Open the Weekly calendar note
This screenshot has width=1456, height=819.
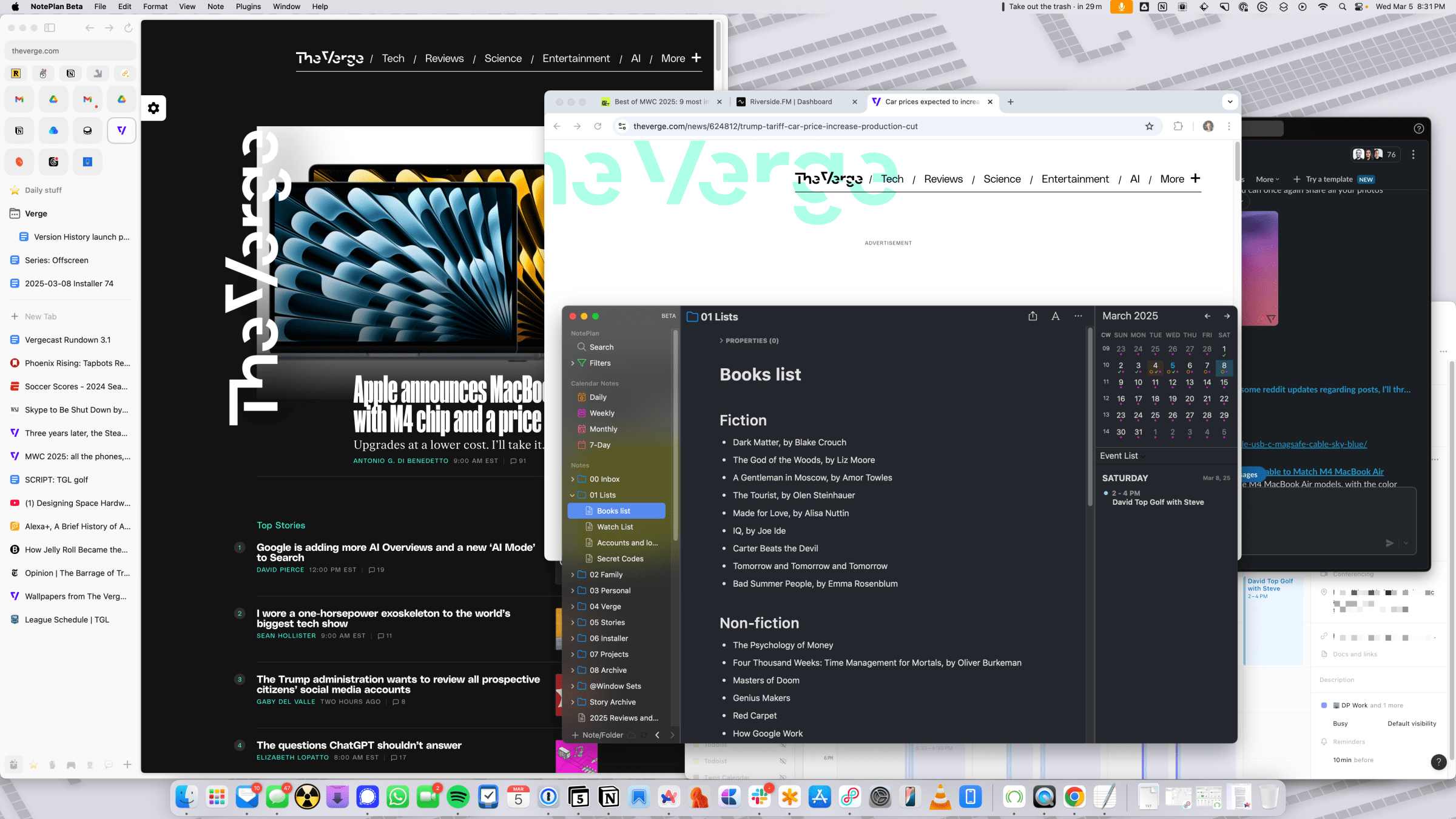(602, 413)
